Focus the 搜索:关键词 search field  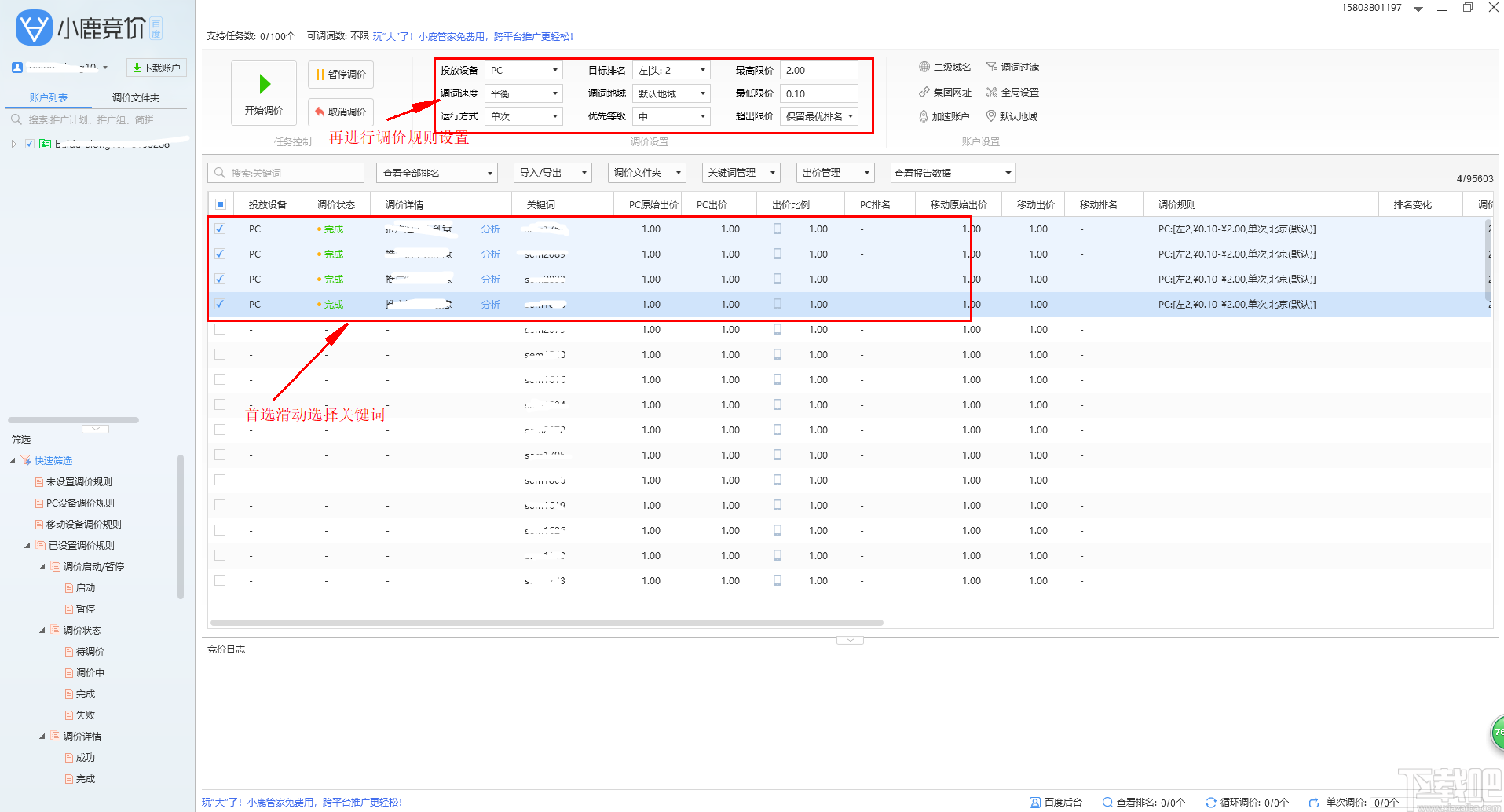[x=287, y=173]
